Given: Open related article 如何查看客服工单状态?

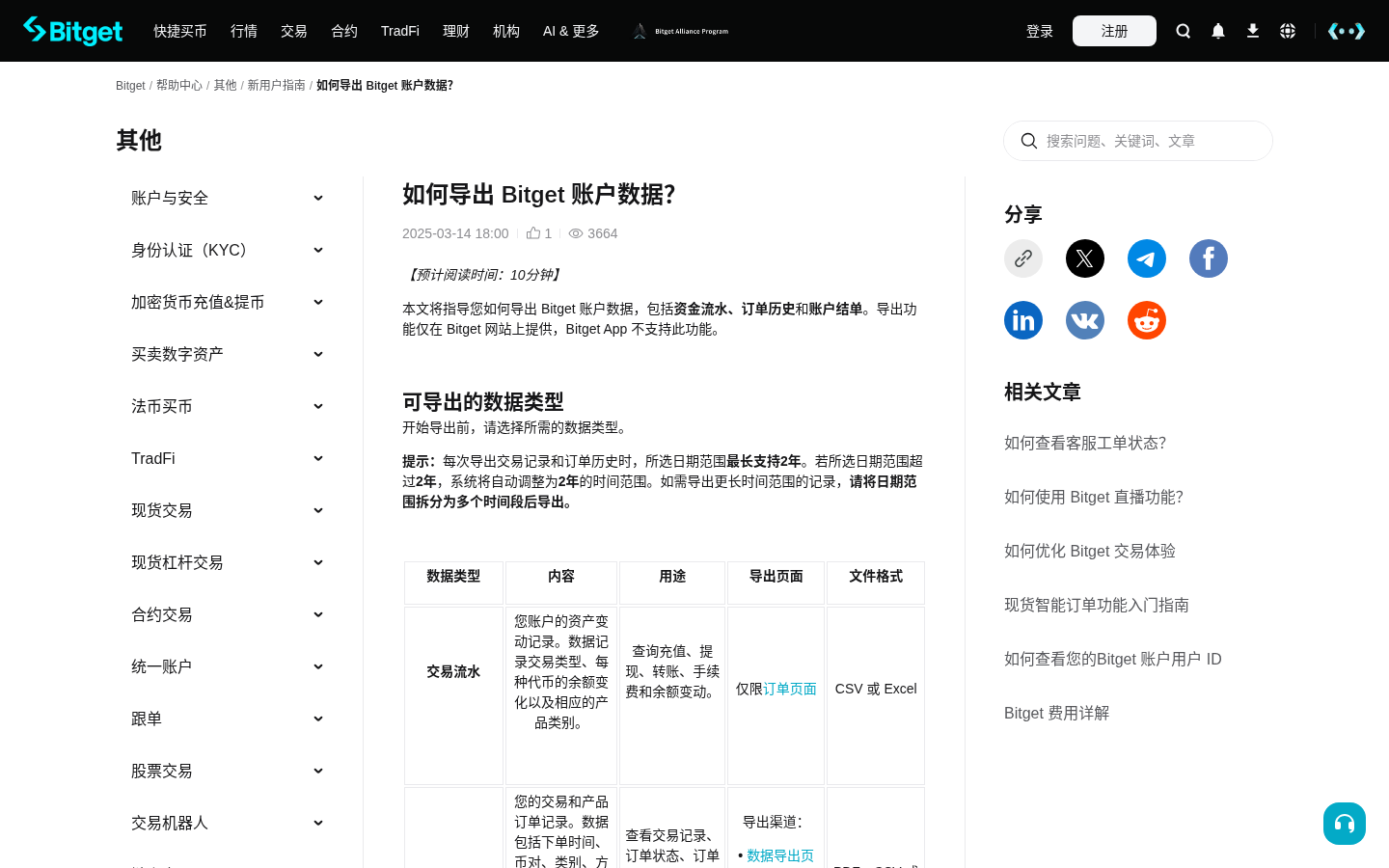Looking at the screenshot, I should tap(1085, 443).
